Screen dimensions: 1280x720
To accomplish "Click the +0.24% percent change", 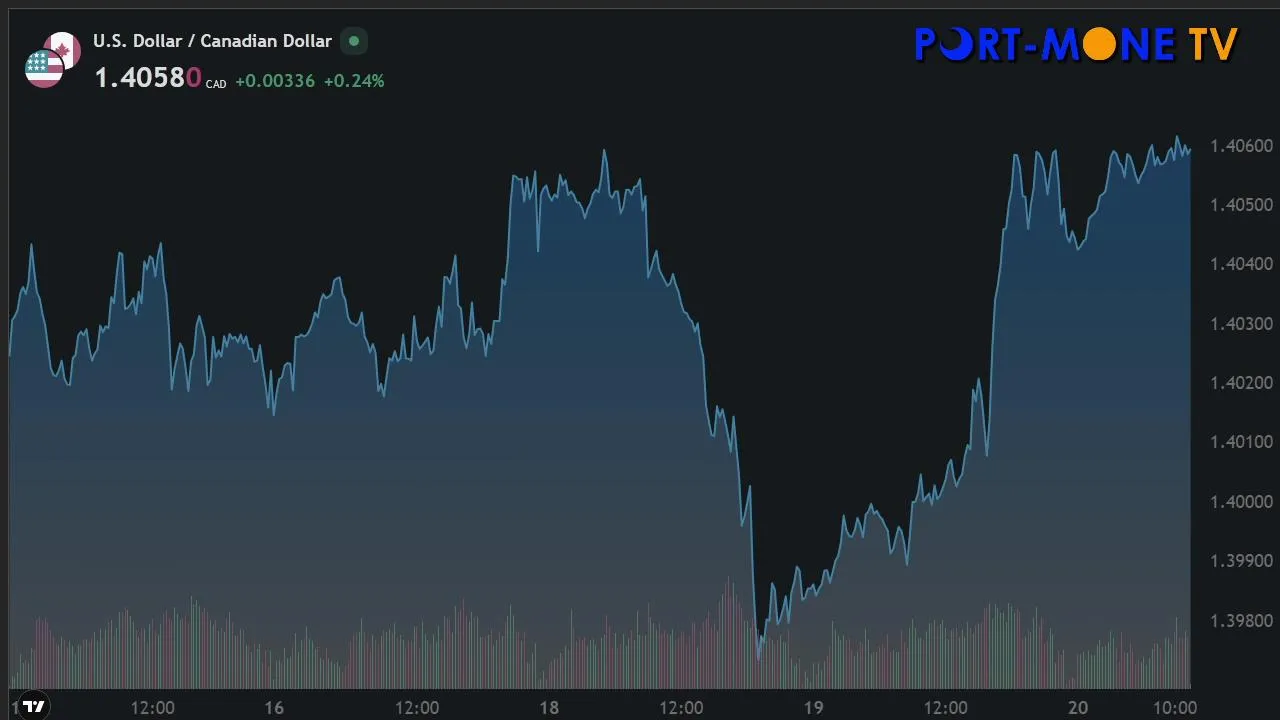I will coord(354,81).
